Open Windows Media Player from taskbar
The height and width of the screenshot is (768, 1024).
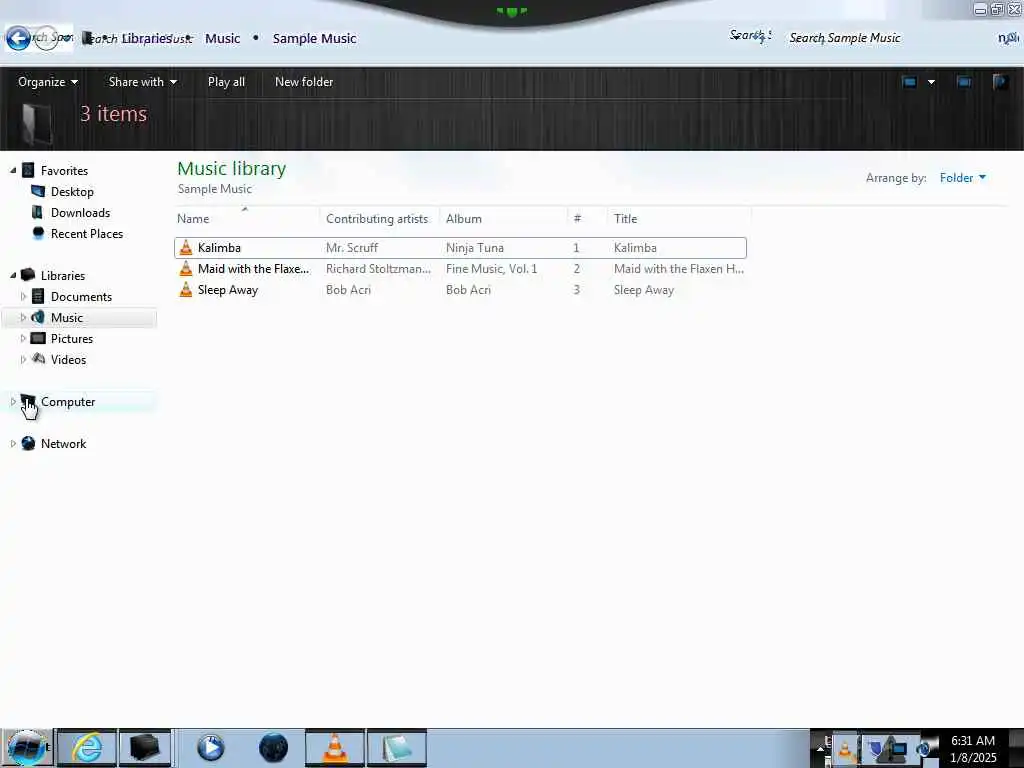point(210,748)
